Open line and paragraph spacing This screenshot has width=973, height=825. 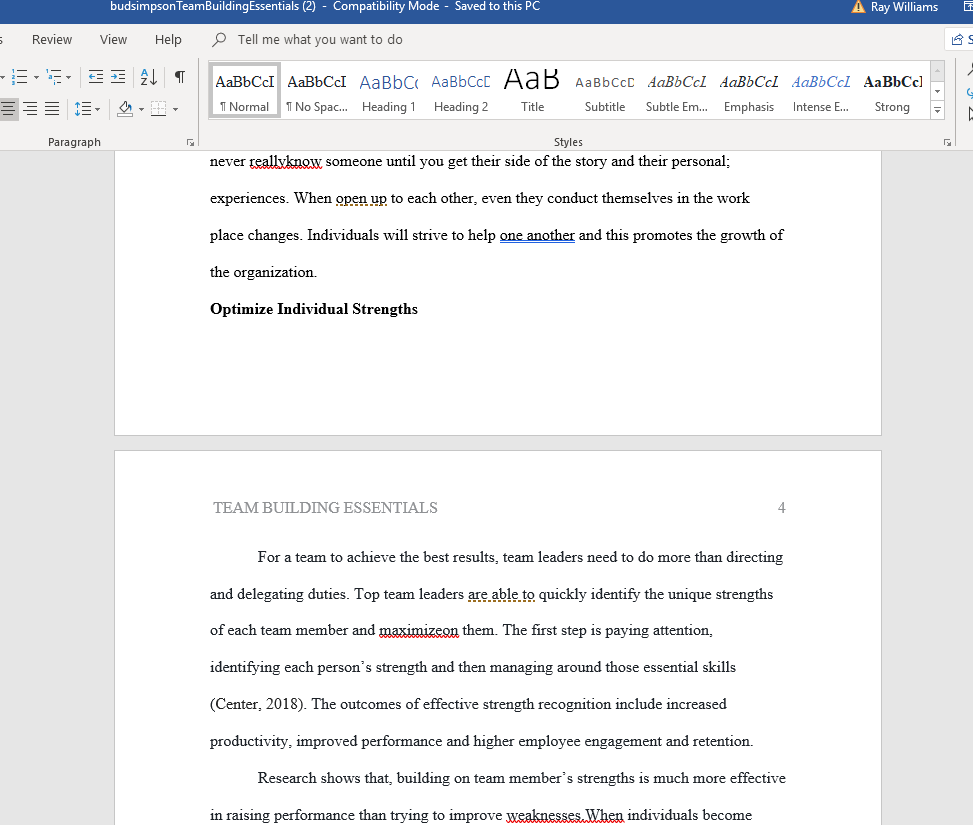(x=83, y=109)
